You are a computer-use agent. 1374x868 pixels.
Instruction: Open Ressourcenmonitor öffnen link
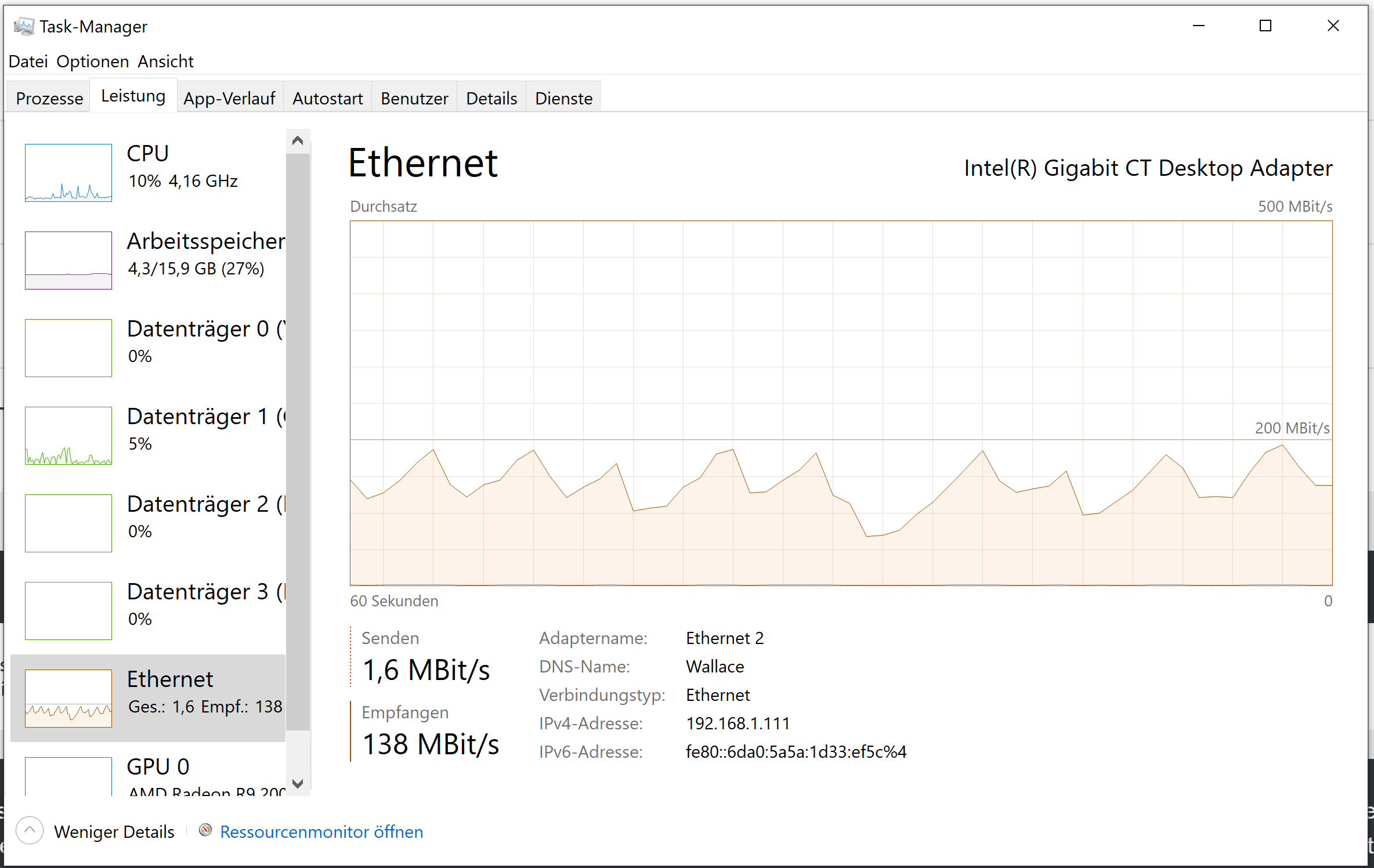coord(321,831)
